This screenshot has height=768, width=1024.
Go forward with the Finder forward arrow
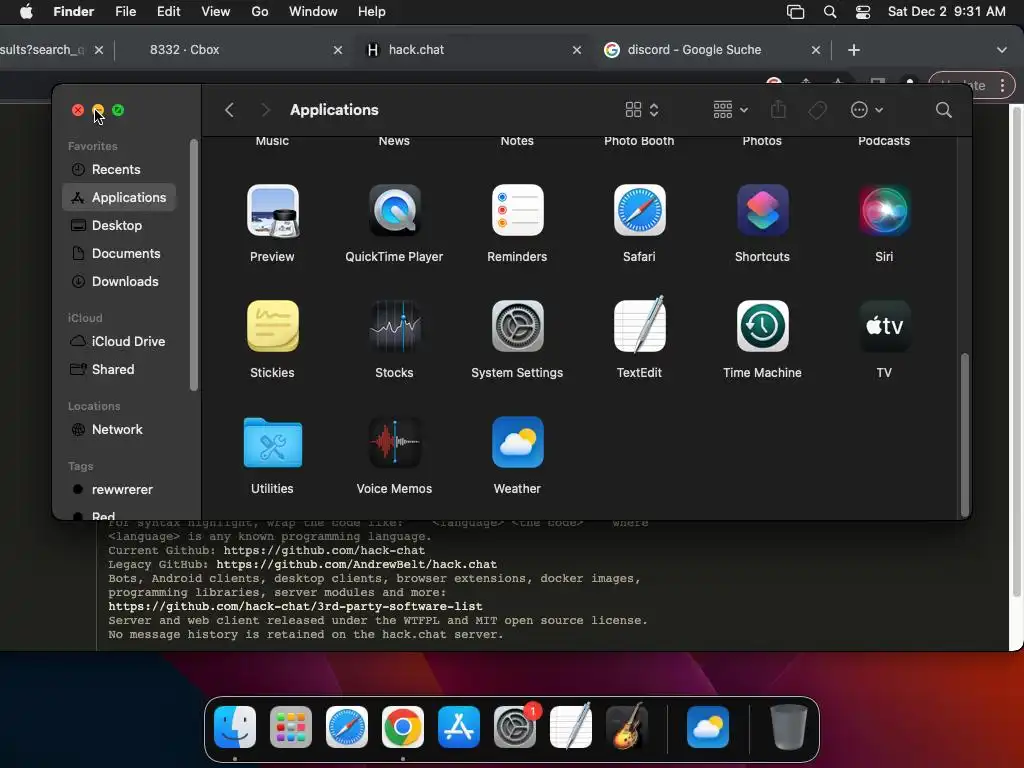pyautogui.click(x=264, y=110)
